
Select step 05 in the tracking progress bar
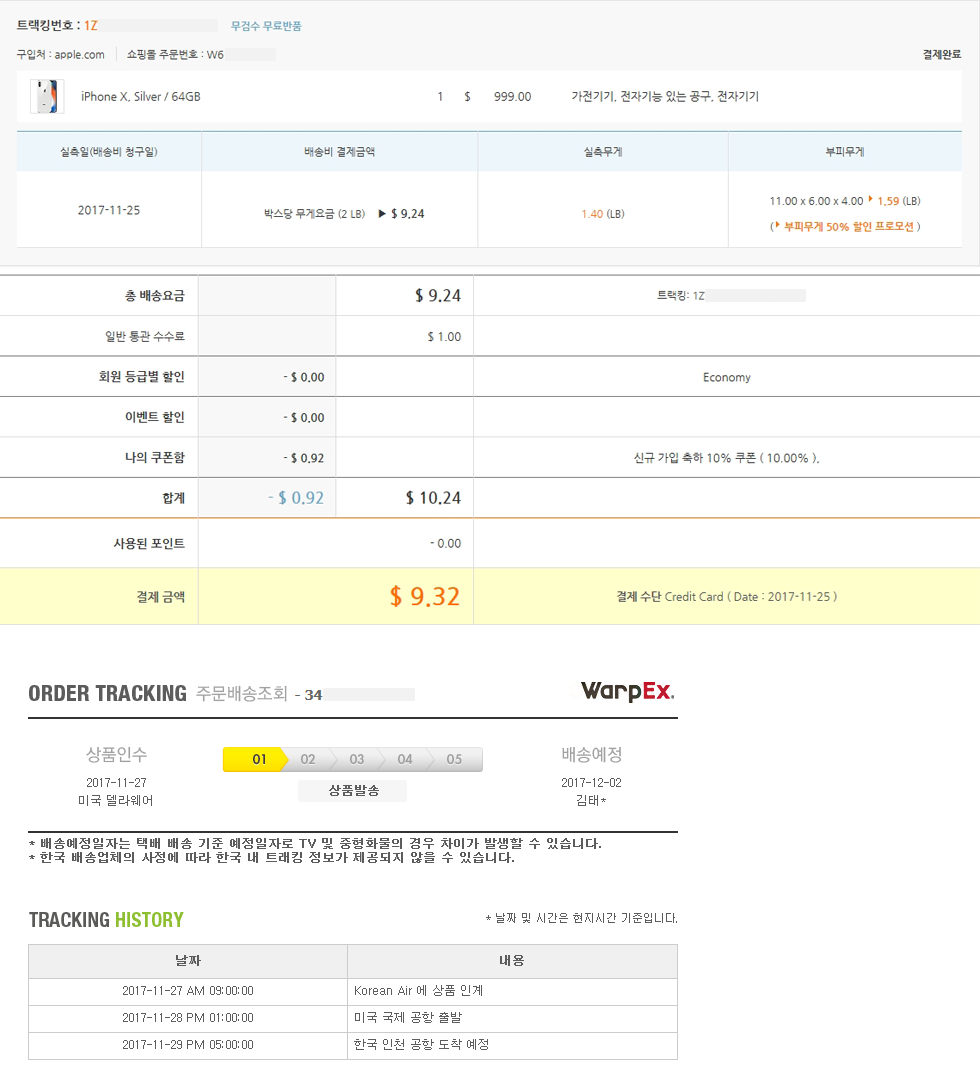tap(455, 759)
